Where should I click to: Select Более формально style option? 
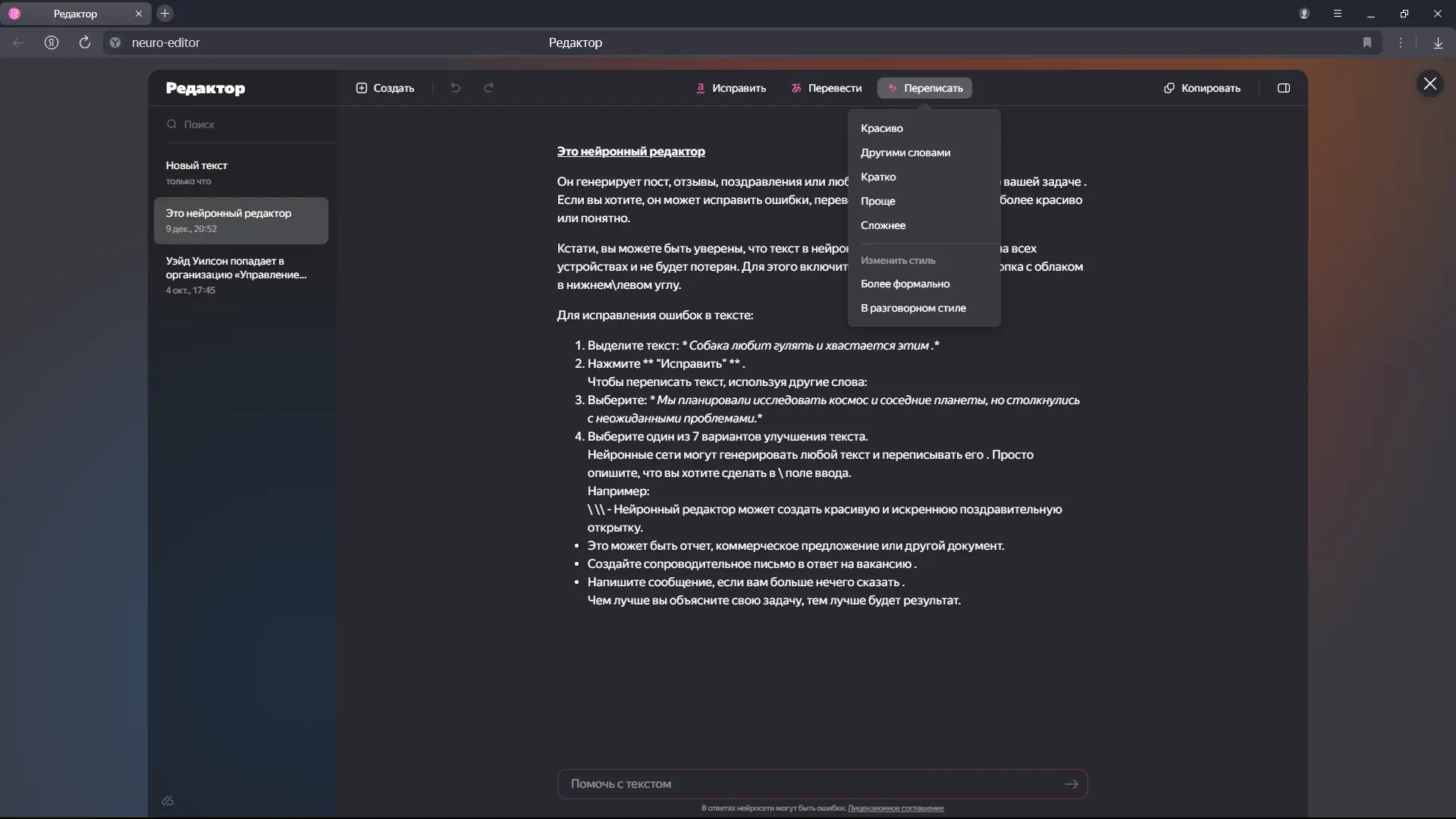coord(905,284)
